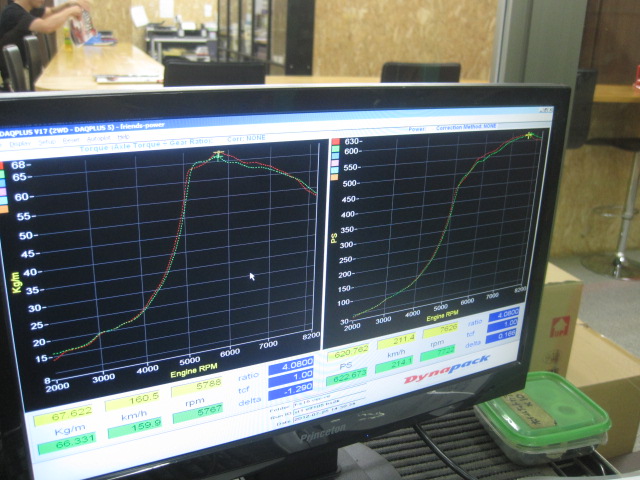
Task: Click the Dynapack logo
Action: [447, 369]
